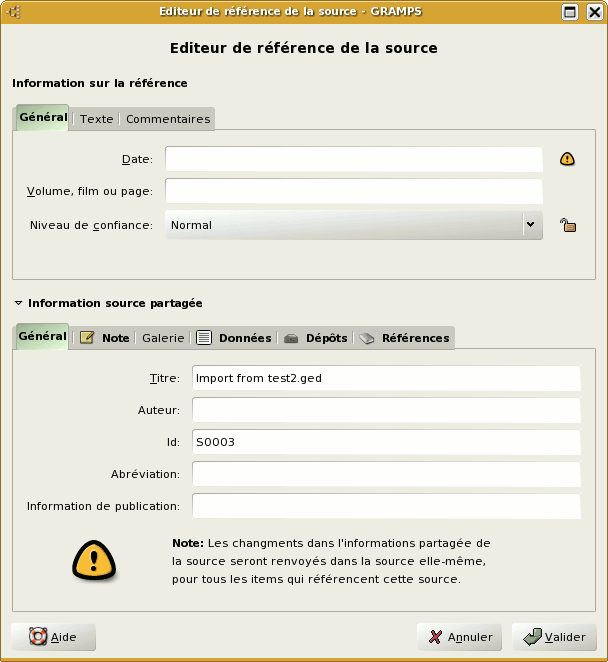The image size is (608, 662).
Task: Click the Titre text field
Action: click(385, 378)
